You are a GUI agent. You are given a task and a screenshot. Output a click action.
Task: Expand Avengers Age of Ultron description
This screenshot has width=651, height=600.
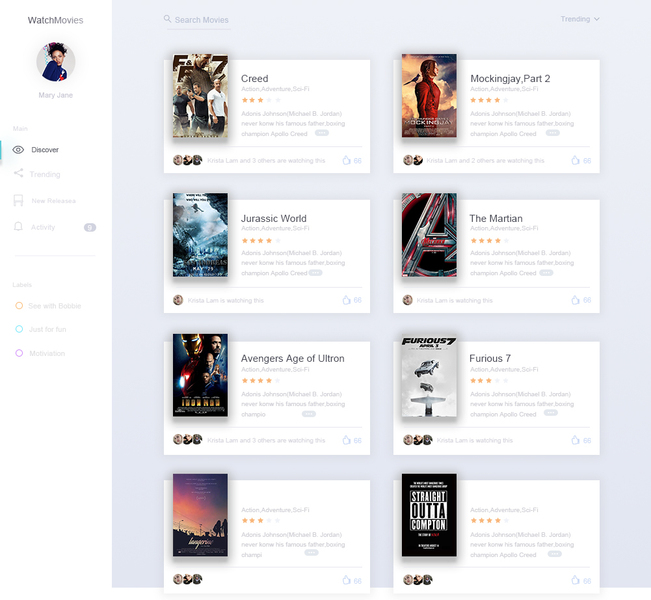click(308, 414)
